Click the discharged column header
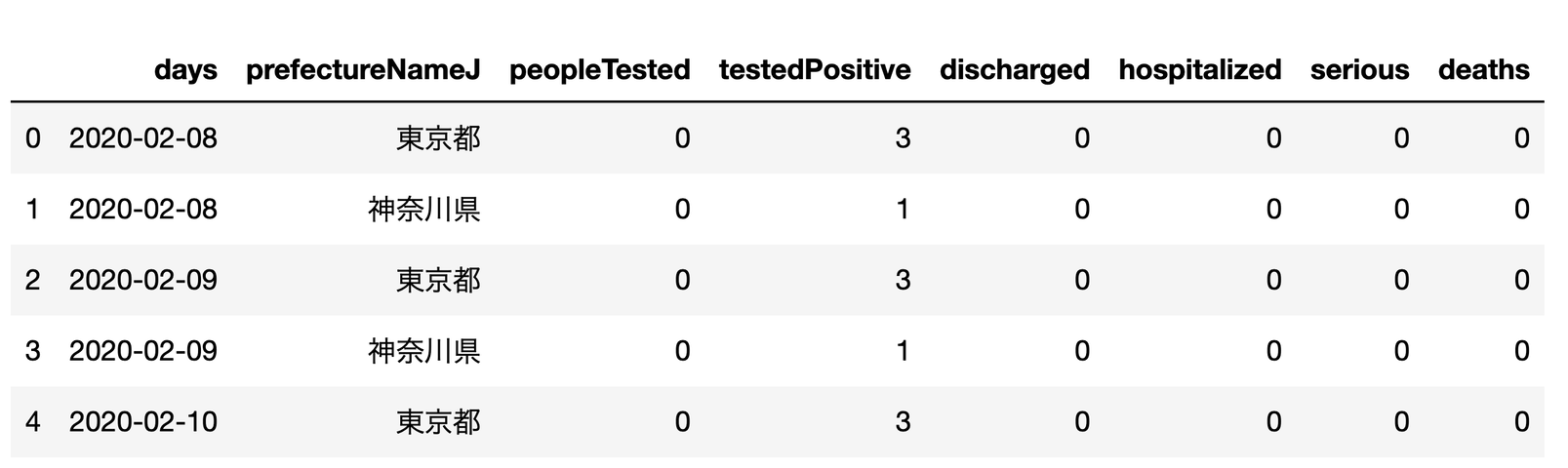1568x468 pixels. pyautogui.click(x=1014, y=70)
